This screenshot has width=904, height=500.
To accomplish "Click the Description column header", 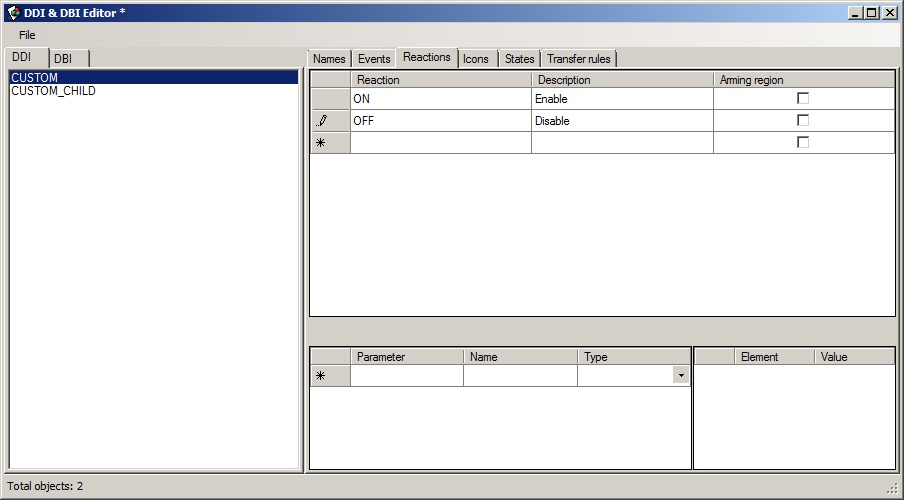I will point(622,80).
